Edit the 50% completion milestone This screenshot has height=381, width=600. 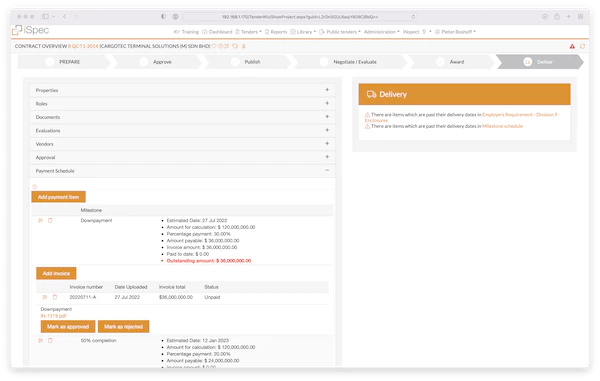40,340
